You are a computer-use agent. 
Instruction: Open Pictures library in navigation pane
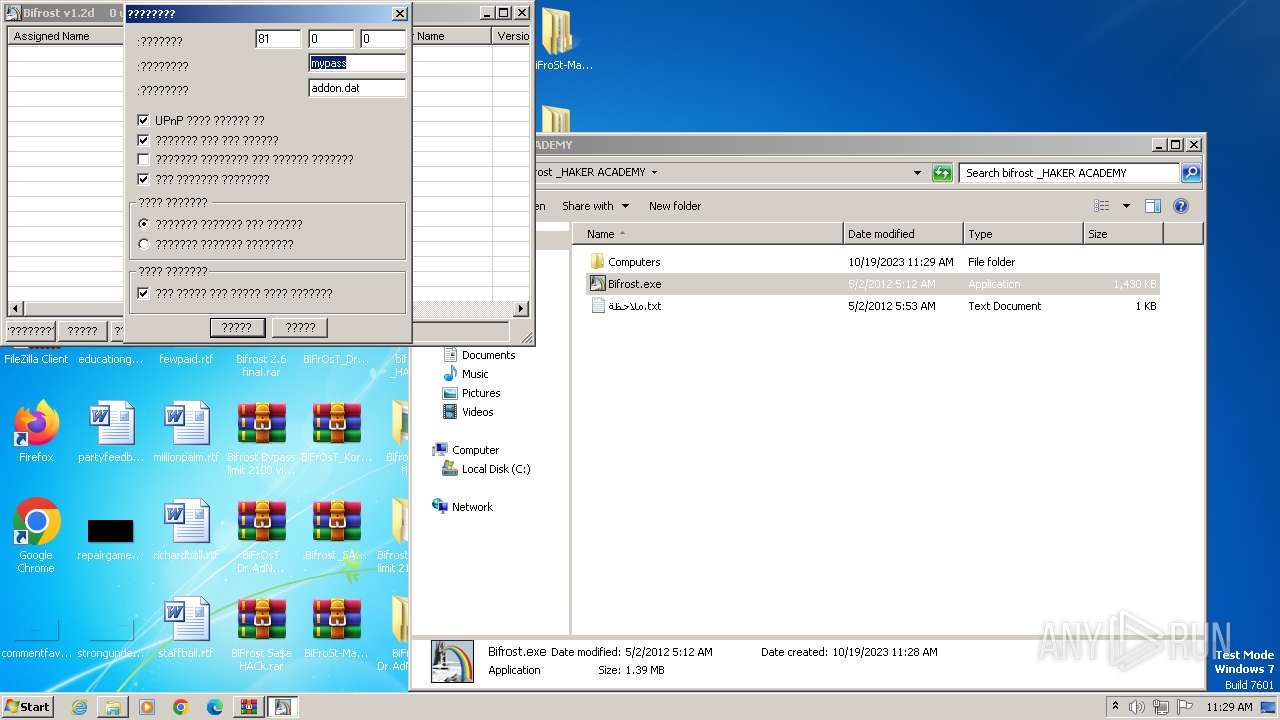click(471, 393)
